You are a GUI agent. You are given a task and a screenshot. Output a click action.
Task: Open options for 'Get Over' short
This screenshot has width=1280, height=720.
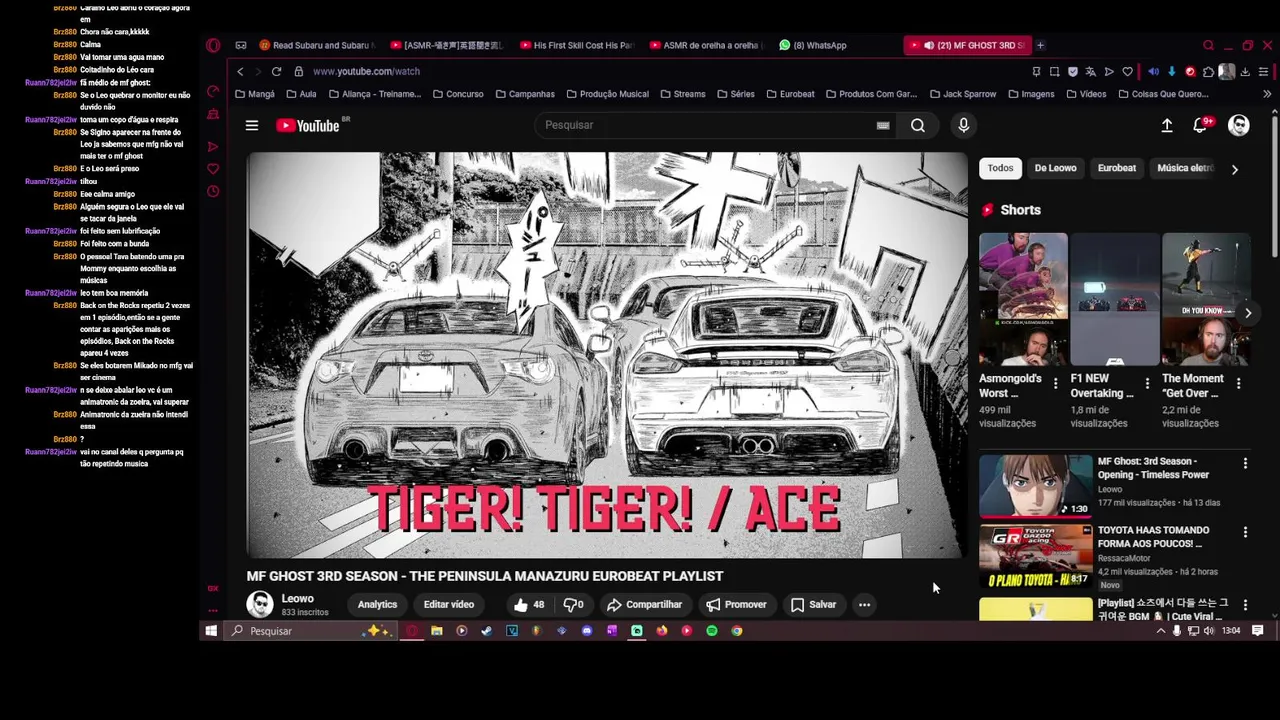tap(1238, 384)
